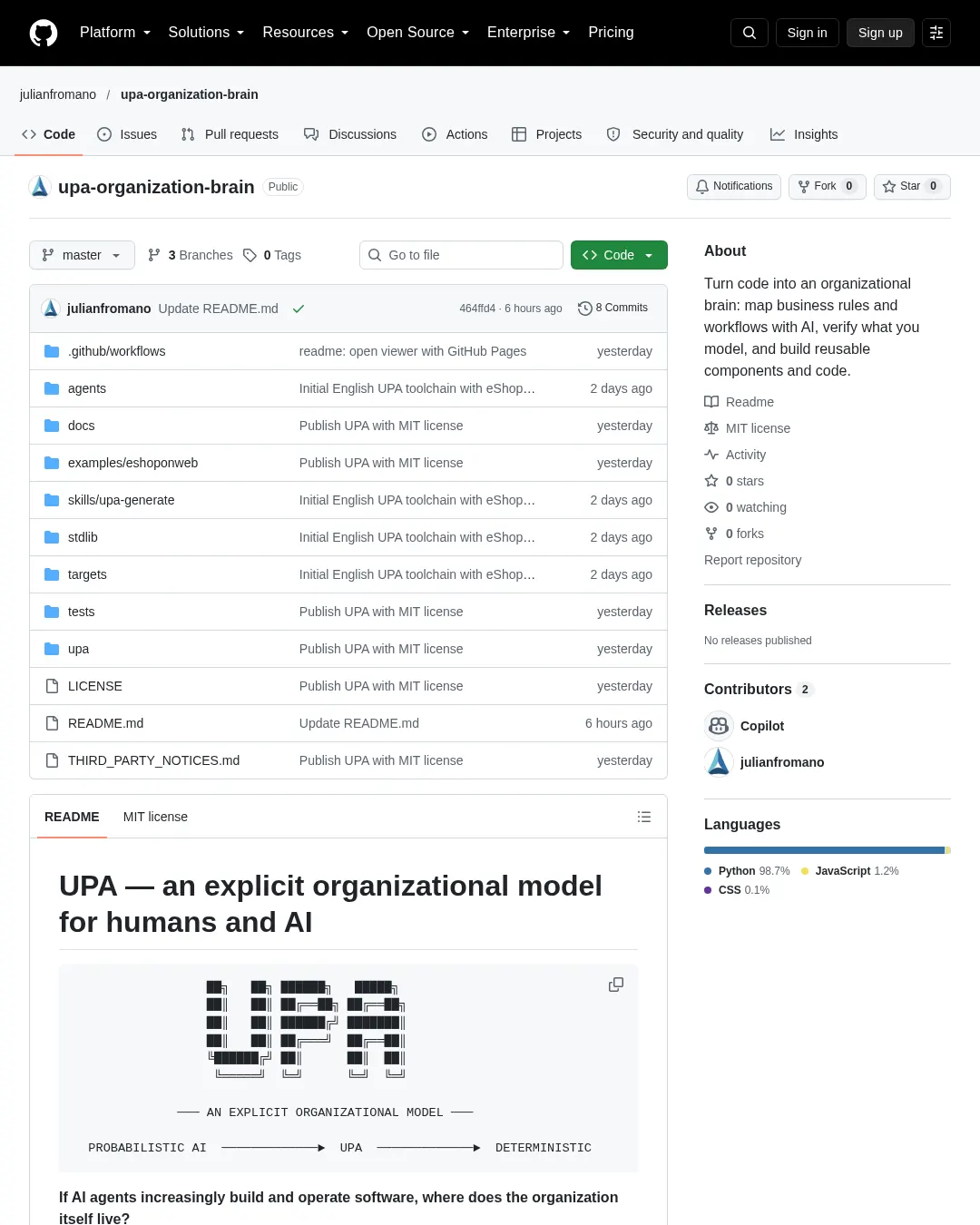
Task: Open the Python 98.7% language link
Action: pyautogui.click(x=747, y=871)
